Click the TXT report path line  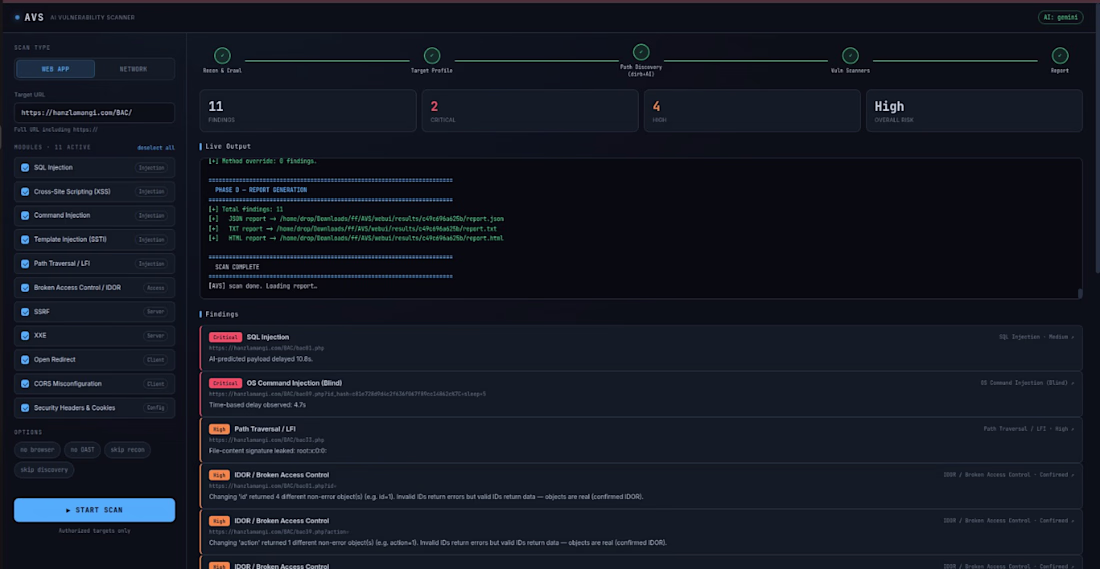(353, 229)
